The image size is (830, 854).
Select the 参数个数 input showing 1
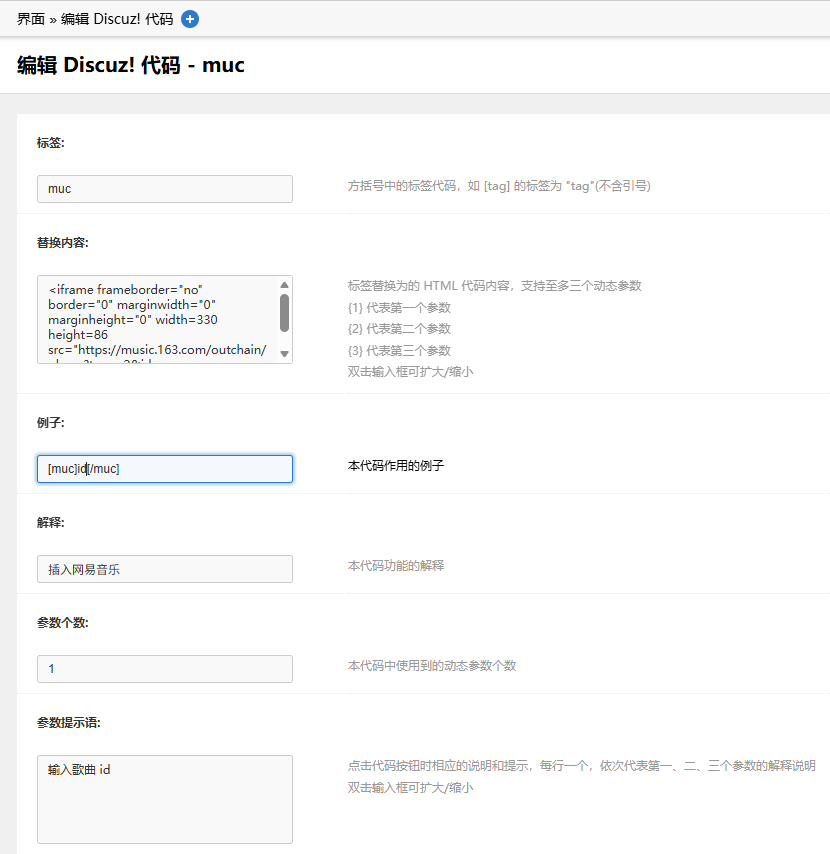pos(164,669)
